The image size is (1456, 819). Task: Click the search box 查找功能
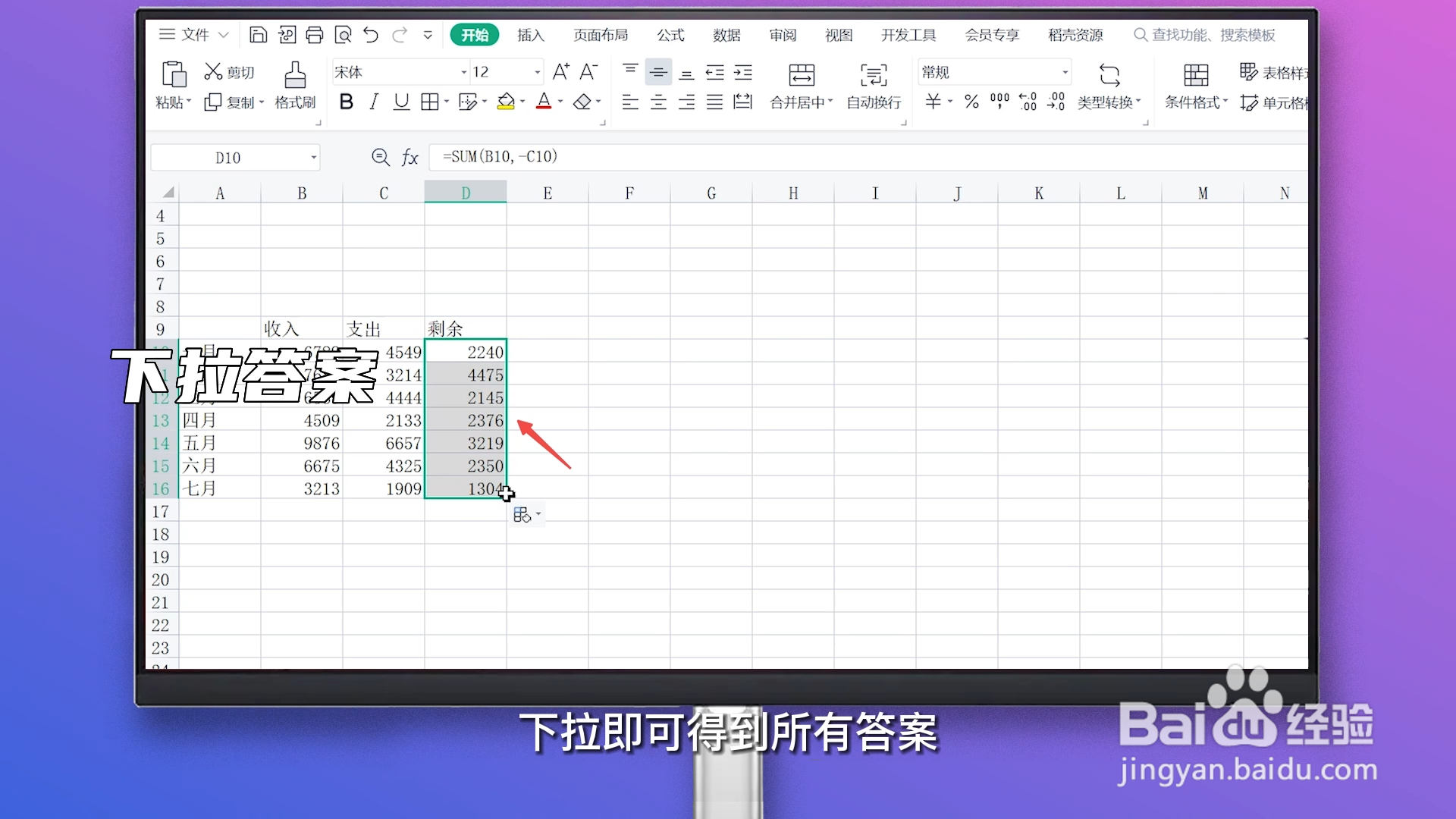point(1205,35)
